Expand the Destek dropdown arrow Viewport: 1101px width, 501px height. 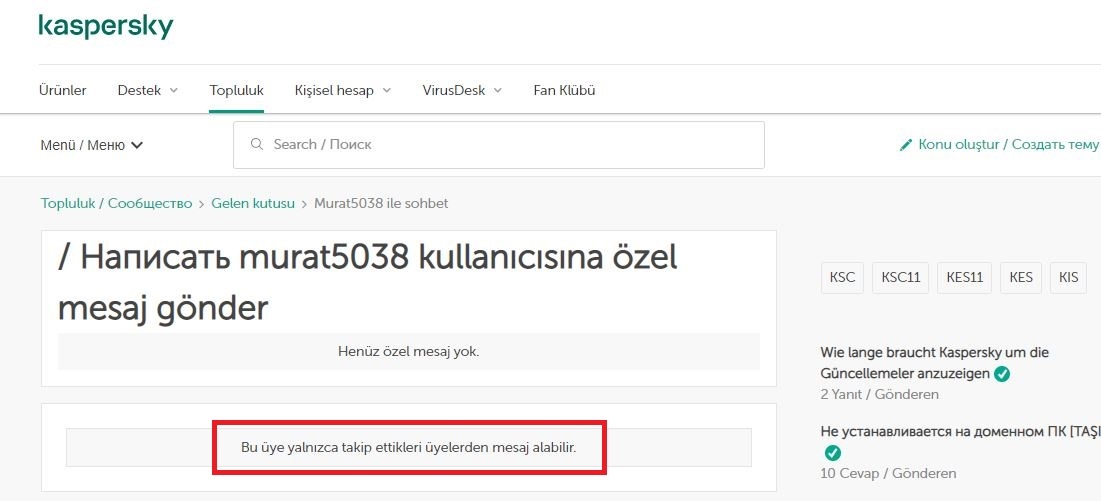coord(174,91)
